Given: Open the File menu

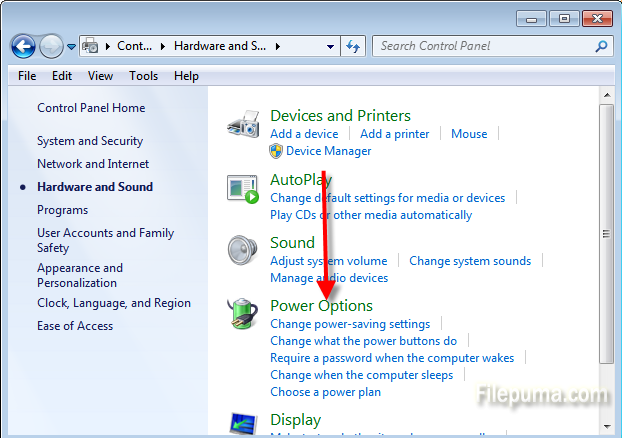Looking at the screenshot, I should point(27,76).
